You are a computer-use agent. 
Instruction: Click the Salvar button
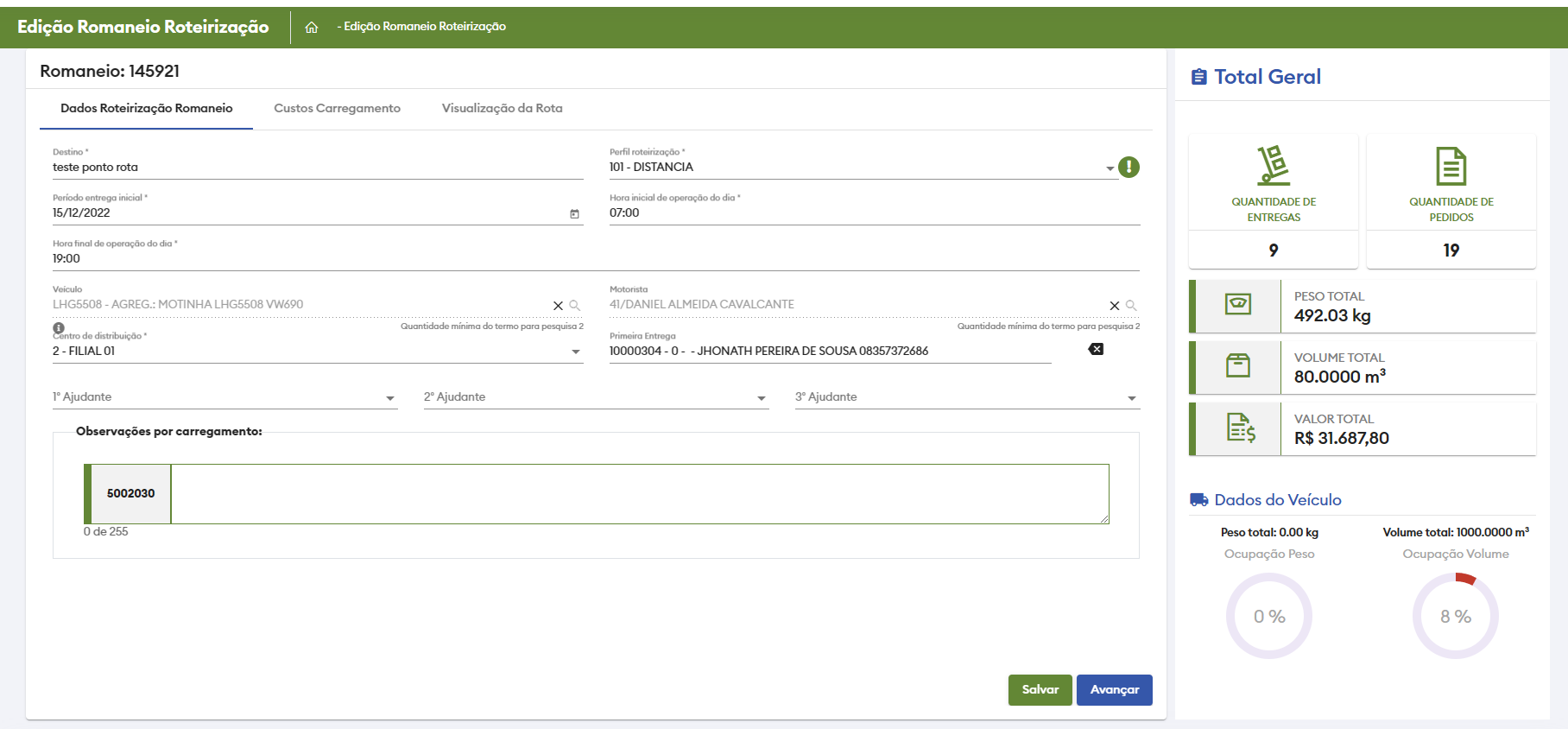pyautogui.click(x=1040, y=689)
